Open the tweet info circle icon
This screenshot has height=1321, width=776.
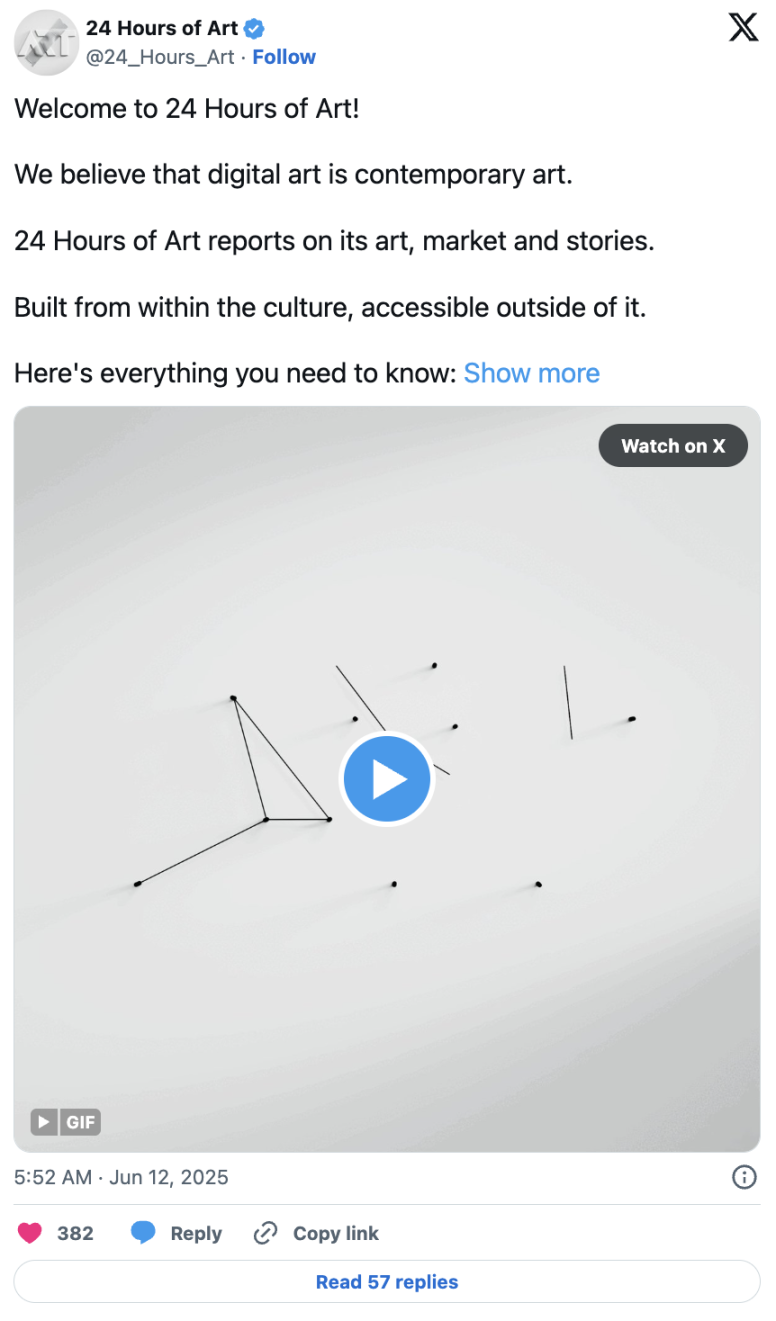[744, 1177]
